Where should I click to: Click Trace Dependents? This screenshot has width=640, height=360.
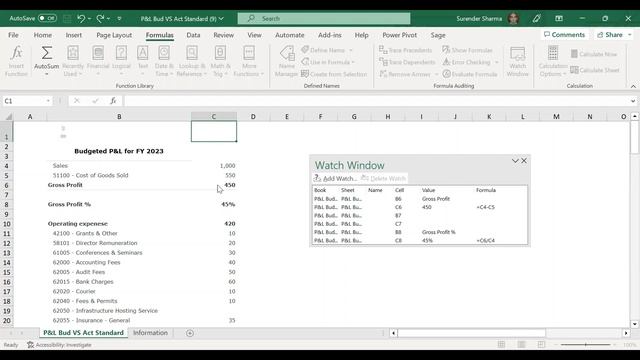click(x=407, y=62)
